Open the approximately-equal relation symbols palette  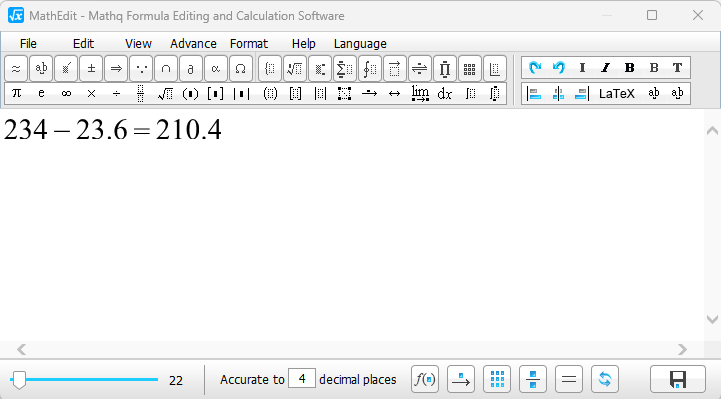[x=16, y=69]
